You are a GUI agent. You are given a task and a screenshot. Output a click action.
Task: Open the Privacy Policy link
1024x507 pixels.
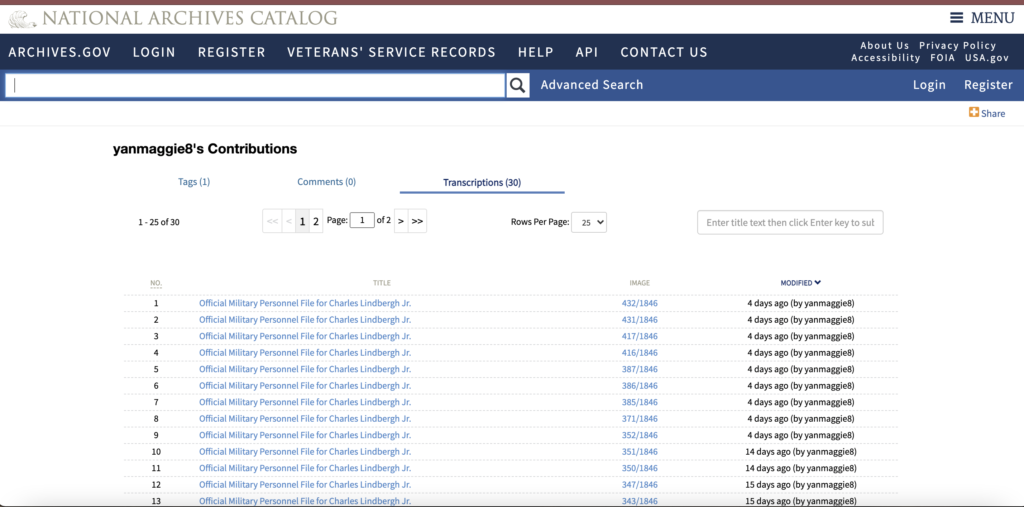point(957,46)
